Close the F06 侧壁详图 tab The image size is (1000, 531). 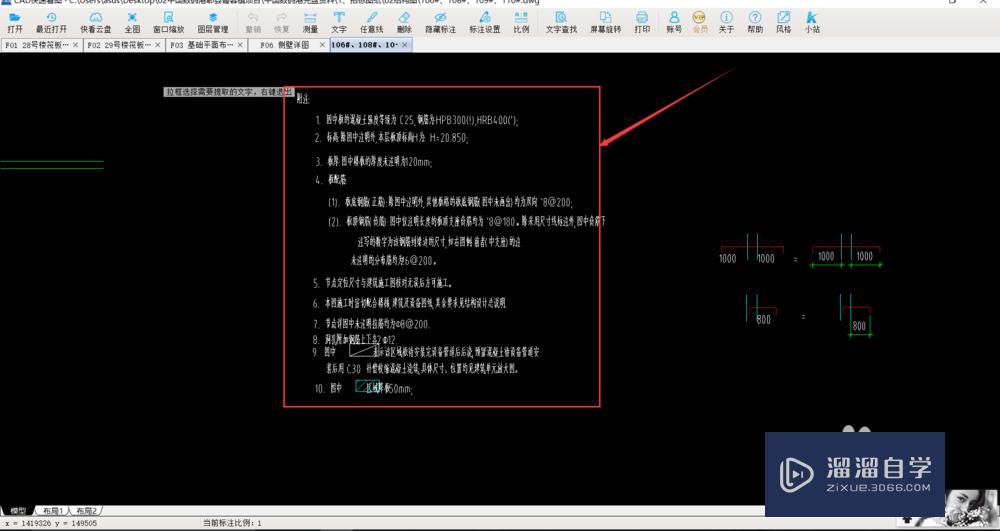322,45
